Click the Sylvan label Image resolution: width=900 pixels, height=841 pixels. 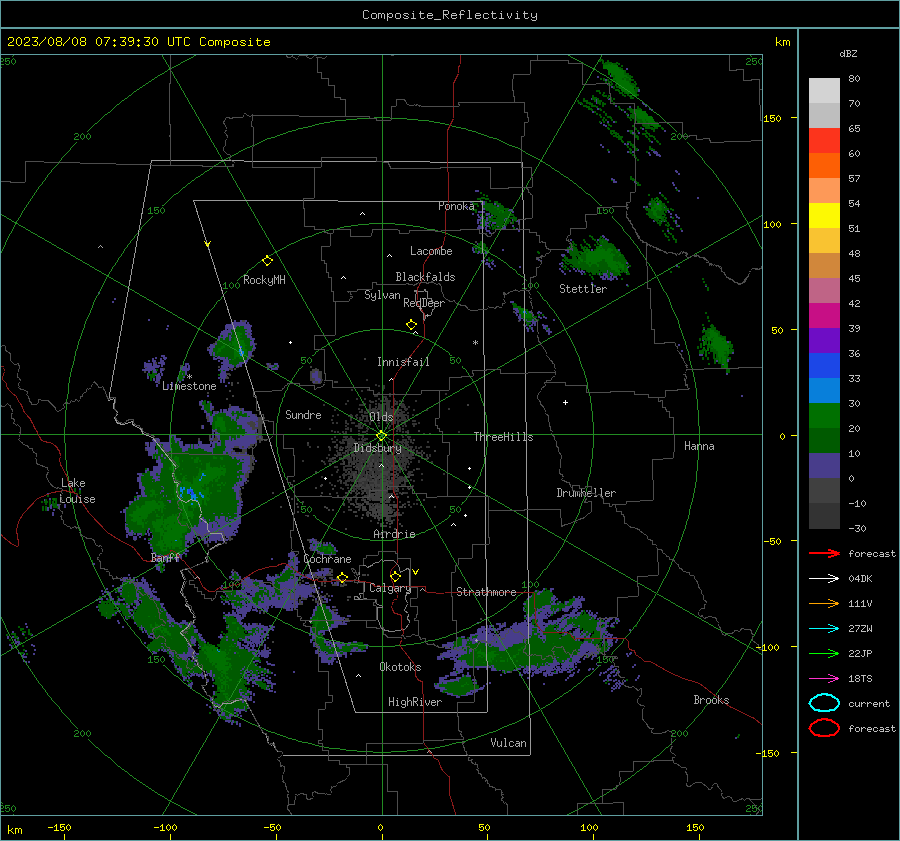pyautogui.click(x=382, y=295)
